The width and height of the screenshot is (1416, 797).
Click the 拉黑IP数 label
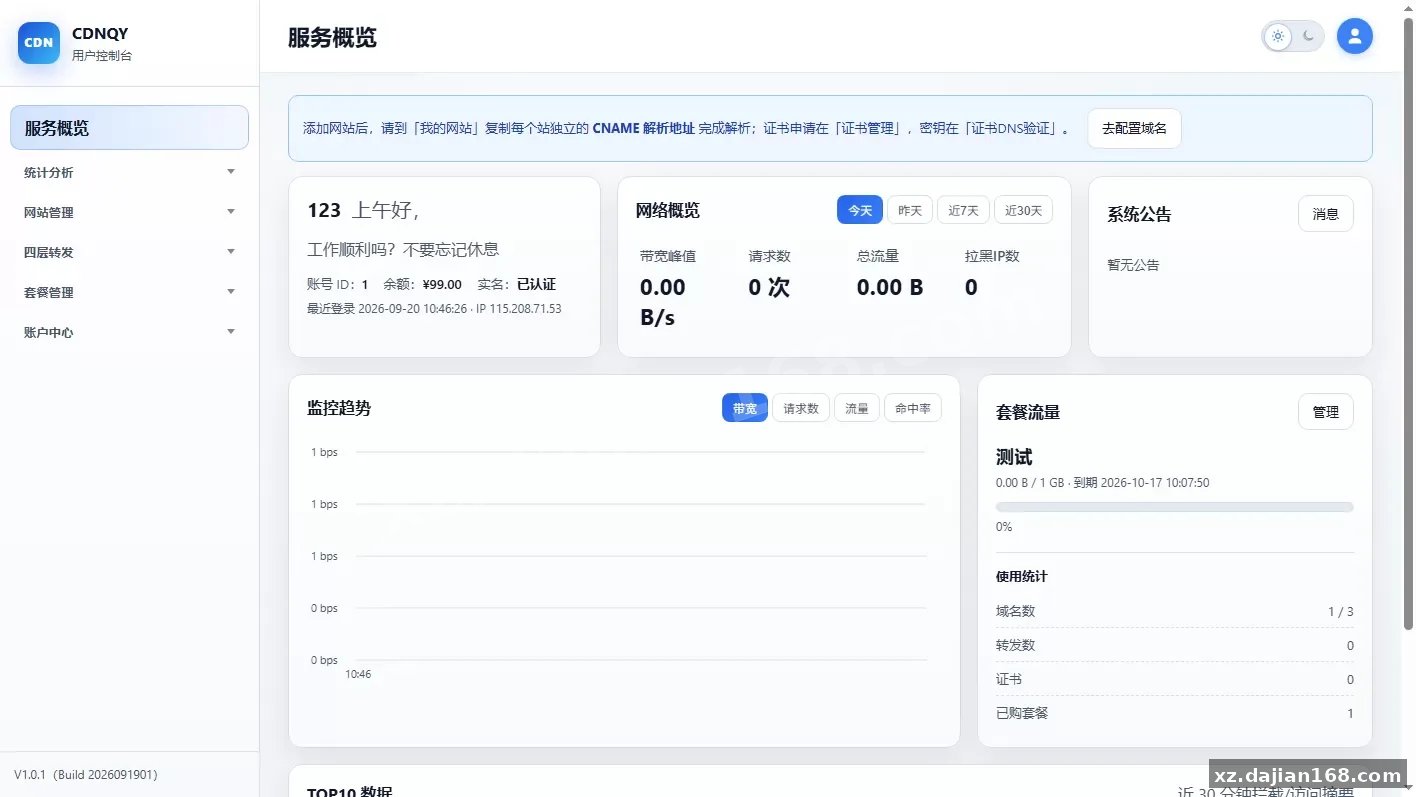pos(992,256)
